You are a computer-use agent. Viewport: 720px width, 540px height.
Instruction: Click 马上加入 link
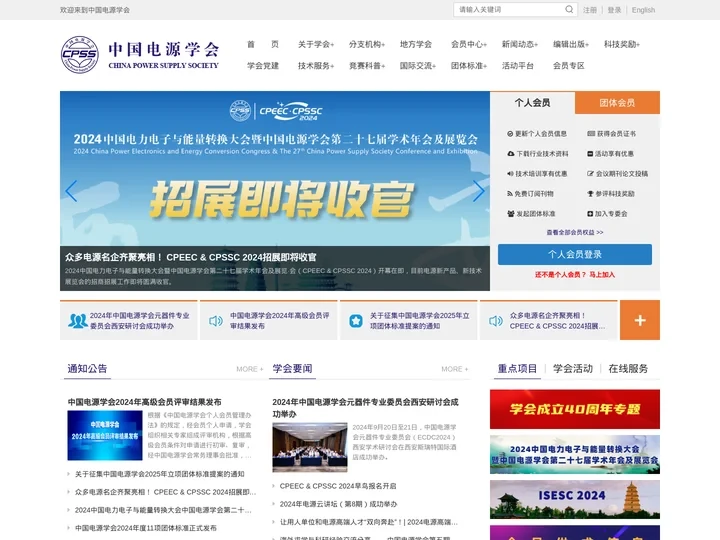click(x=602, y=275)
